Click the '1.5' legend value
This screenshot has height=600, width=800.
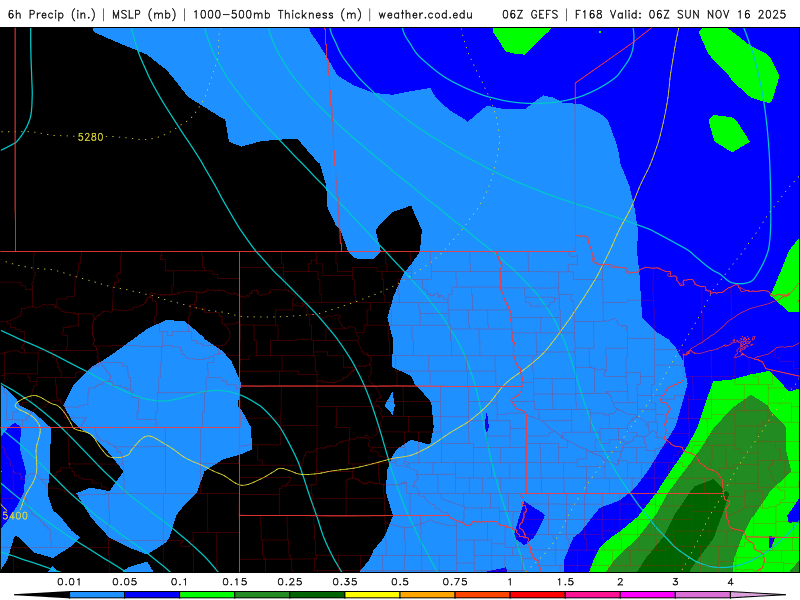565,582
